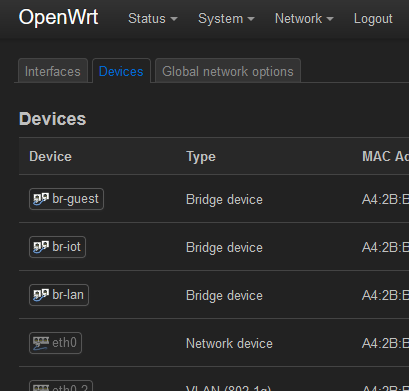Open the Network dropdown menu

pos(304,19)
